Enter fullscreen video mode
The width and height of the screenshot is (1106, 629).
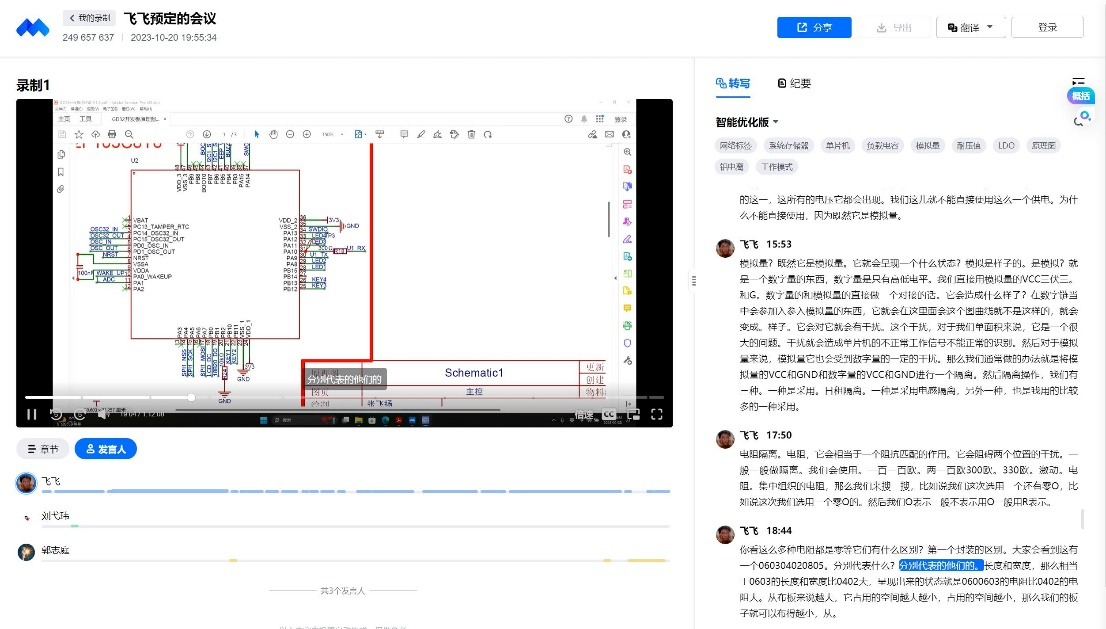657,414
